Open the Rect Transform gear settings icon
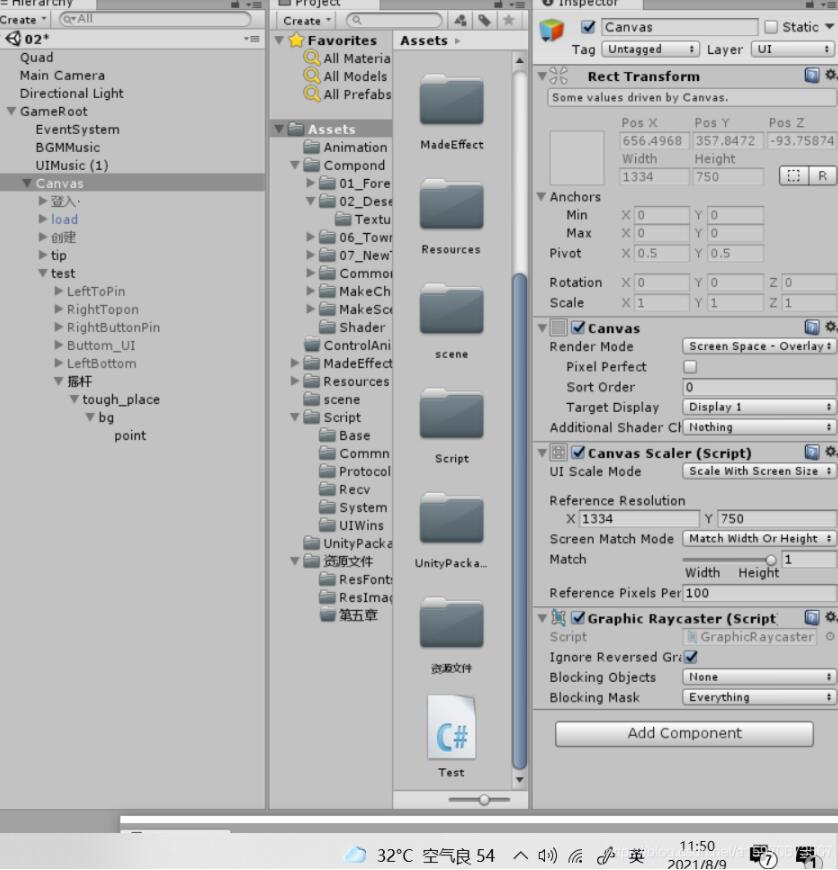This screenshot has width=838, height=870. pos(830,76)
